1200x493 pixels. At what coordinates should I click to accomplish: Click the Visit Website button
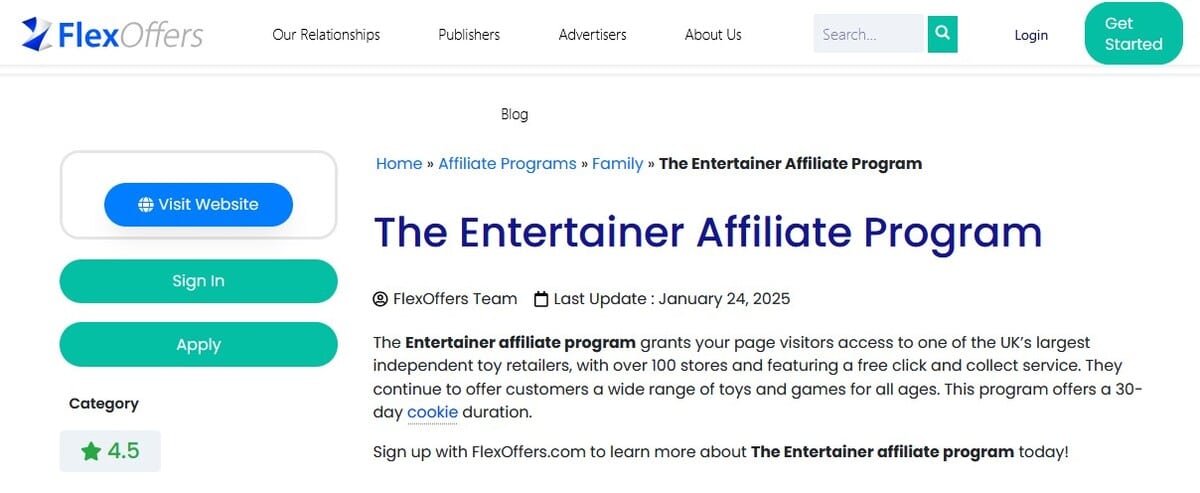(x=198, y=205)
